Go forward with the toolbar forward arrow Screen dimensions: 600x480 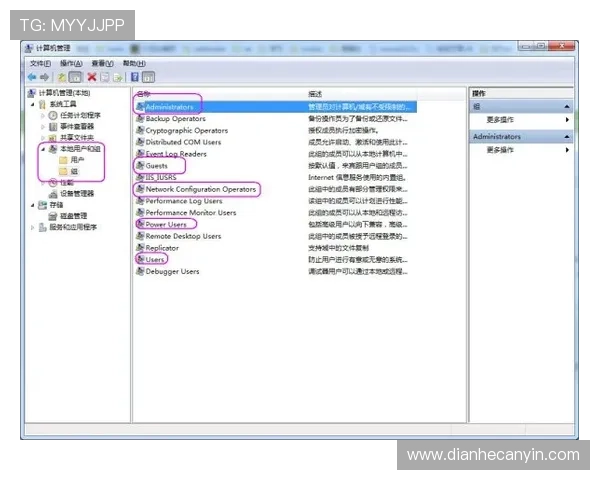pos(44,77)
